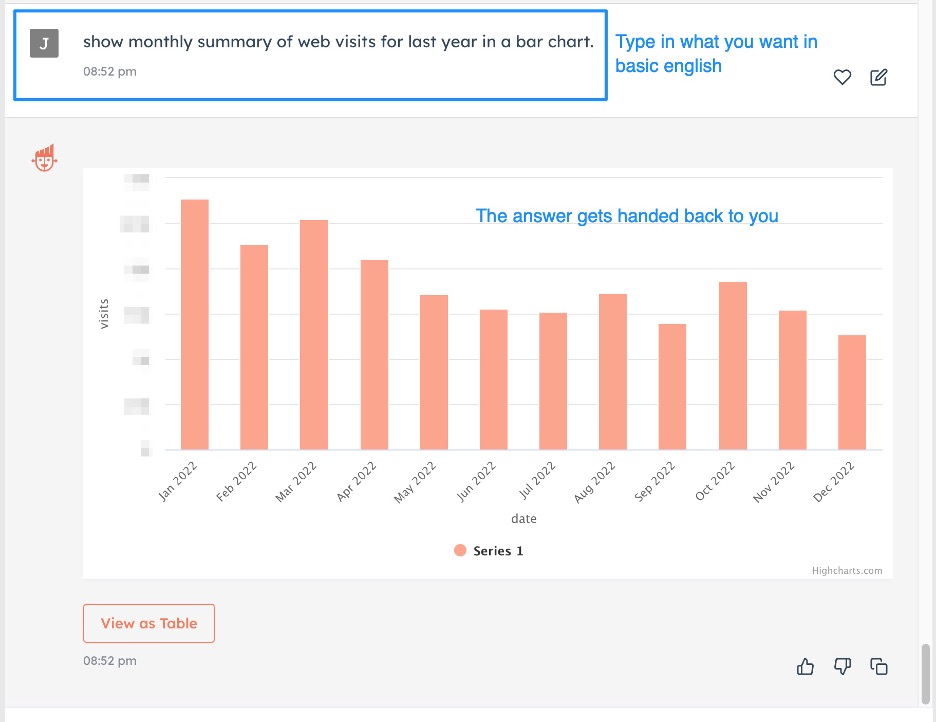
Task: Click the Jun 2022 bar
Action: coord(494,380)
